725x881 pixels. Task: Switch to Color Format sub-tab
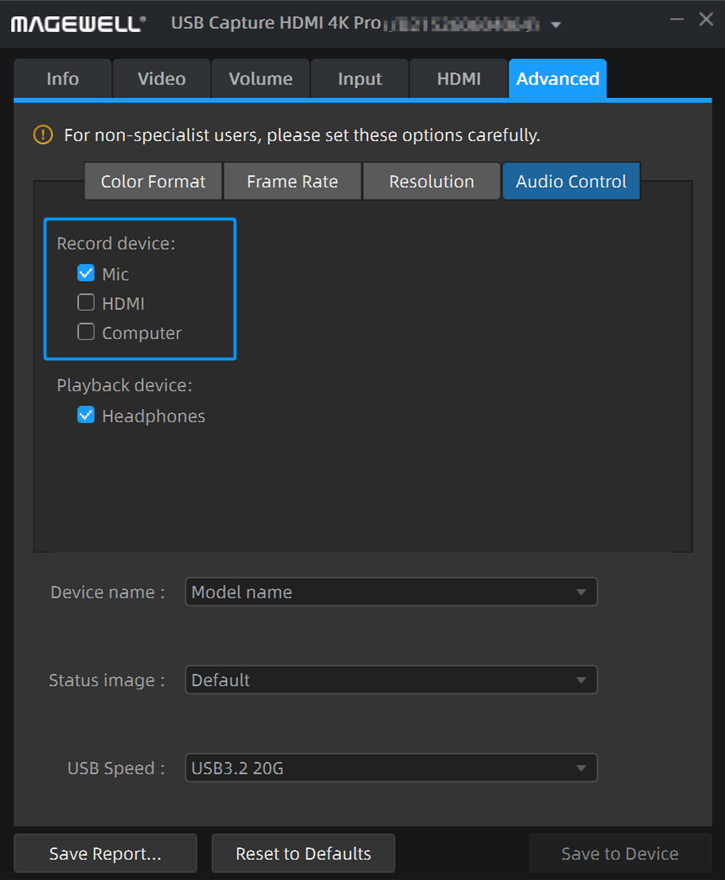pos(153,181)
